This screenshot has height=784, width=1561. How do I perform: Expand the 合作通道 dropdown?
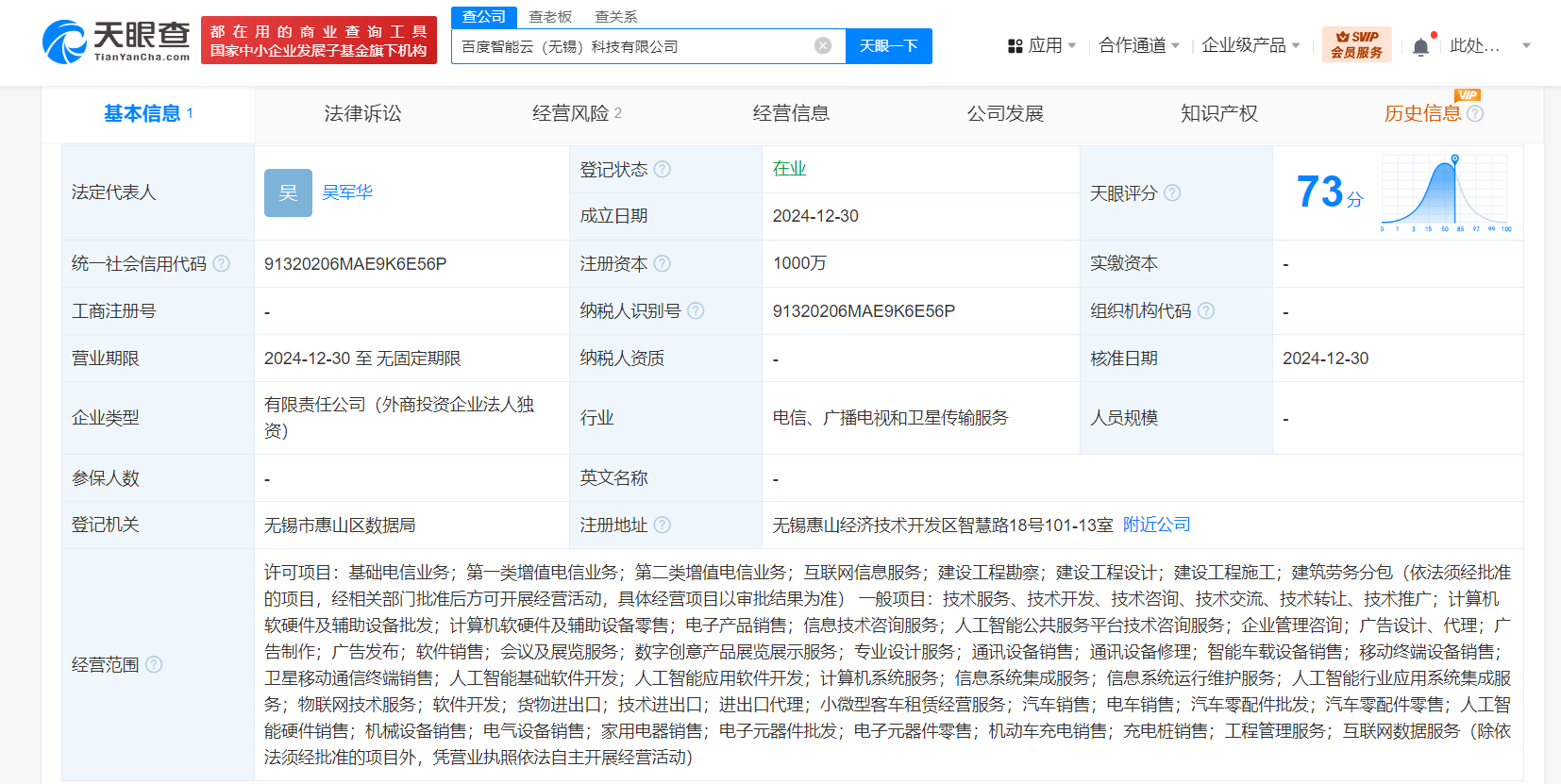[x=1175, y=45]
